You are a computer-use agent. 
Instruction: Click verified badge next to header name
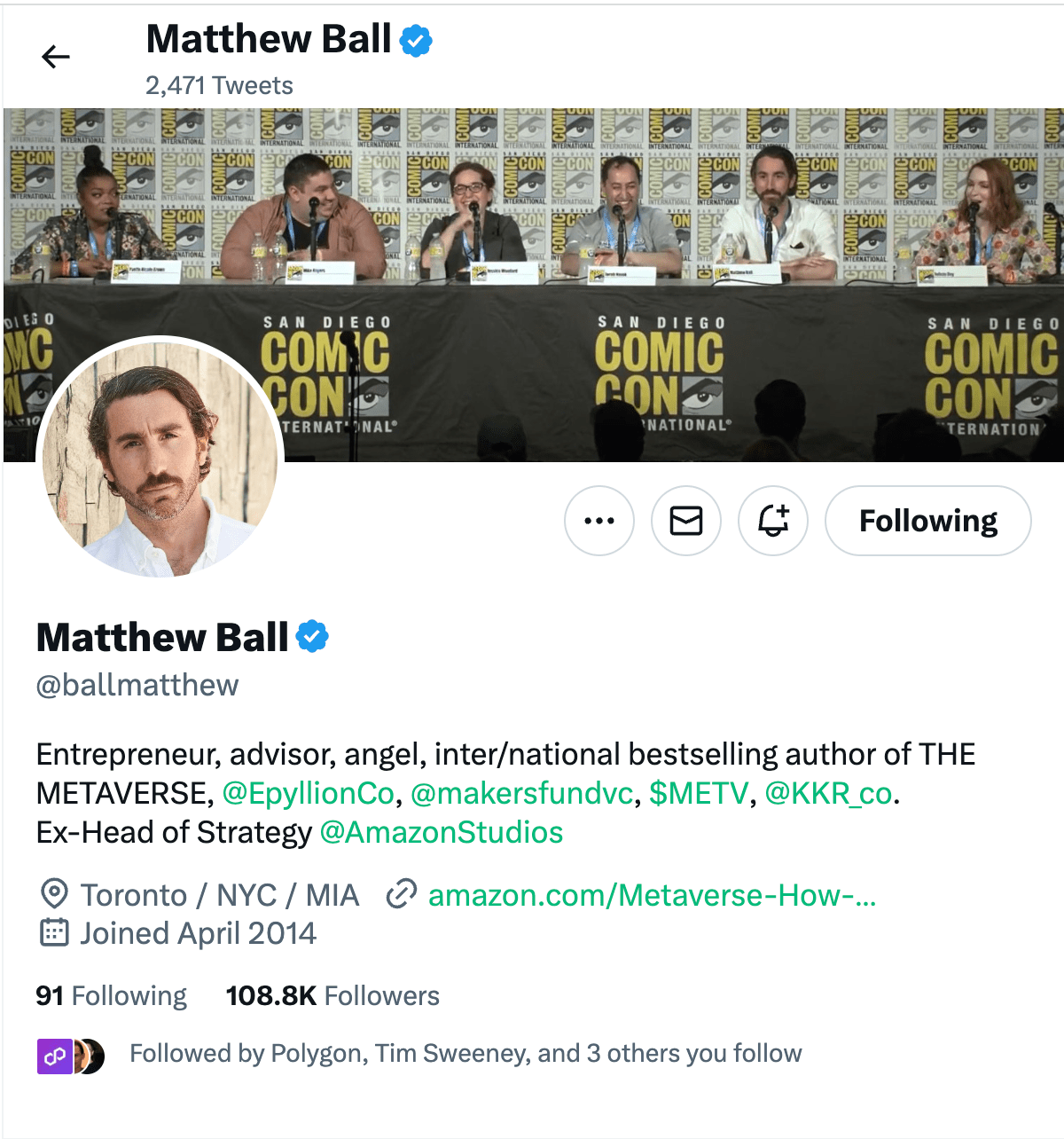pyautogui.click(x=416, y=41)
